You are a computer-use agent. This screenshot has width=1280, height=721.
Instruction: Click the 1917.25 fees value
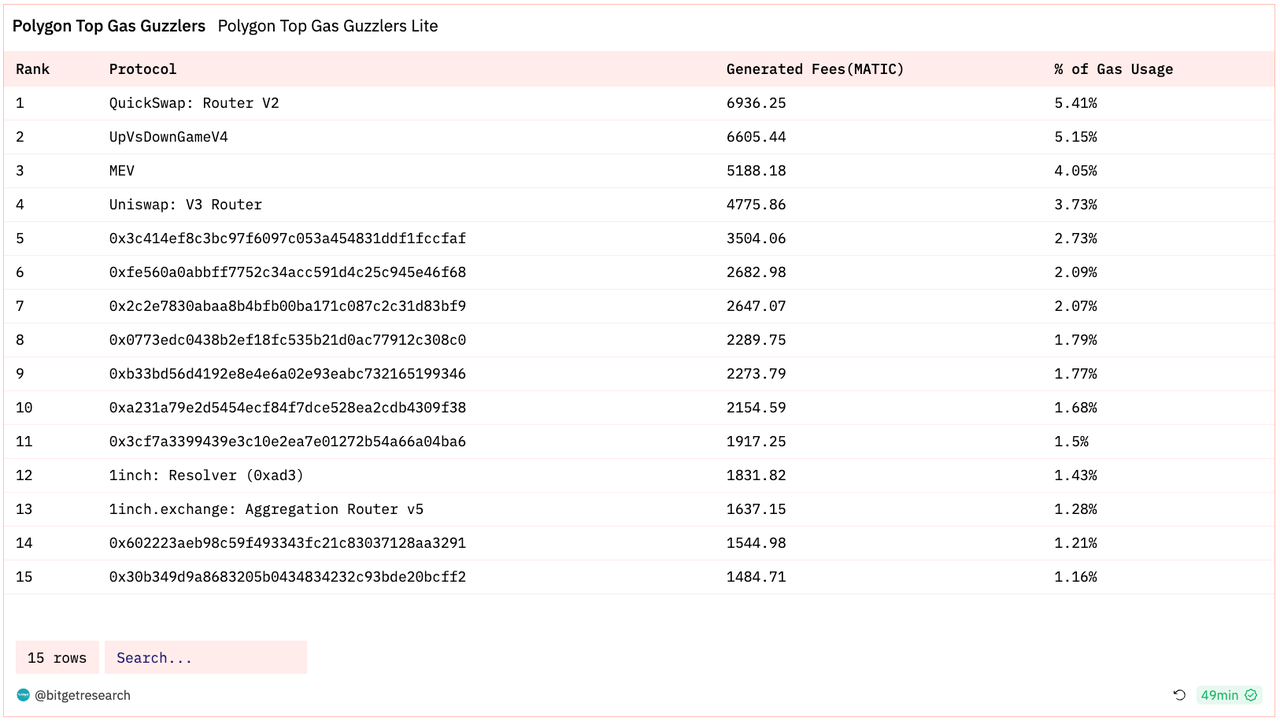756,442
